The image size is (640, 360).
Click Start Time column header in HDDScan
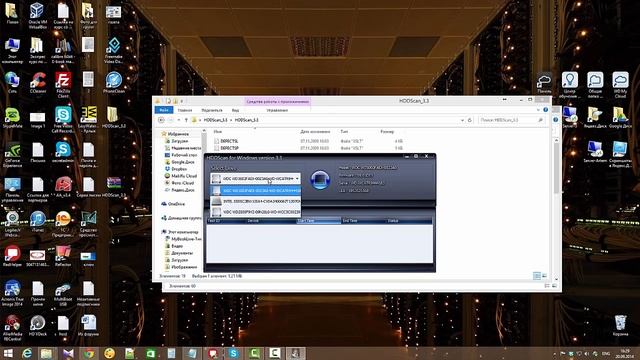(x=318, y=220)
